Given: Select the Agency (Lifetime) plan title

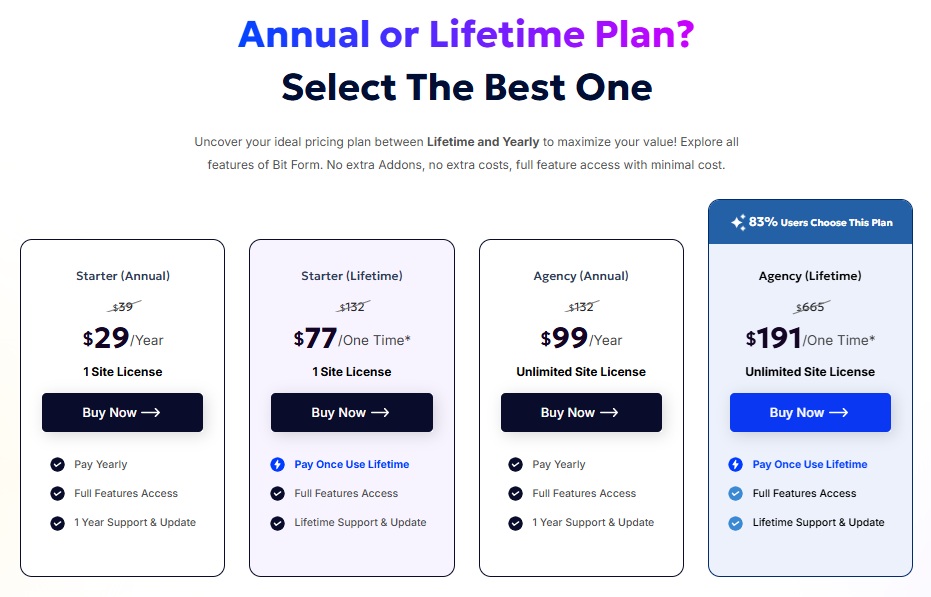Looking at the screenshot, I should click(x=810, y=276).
